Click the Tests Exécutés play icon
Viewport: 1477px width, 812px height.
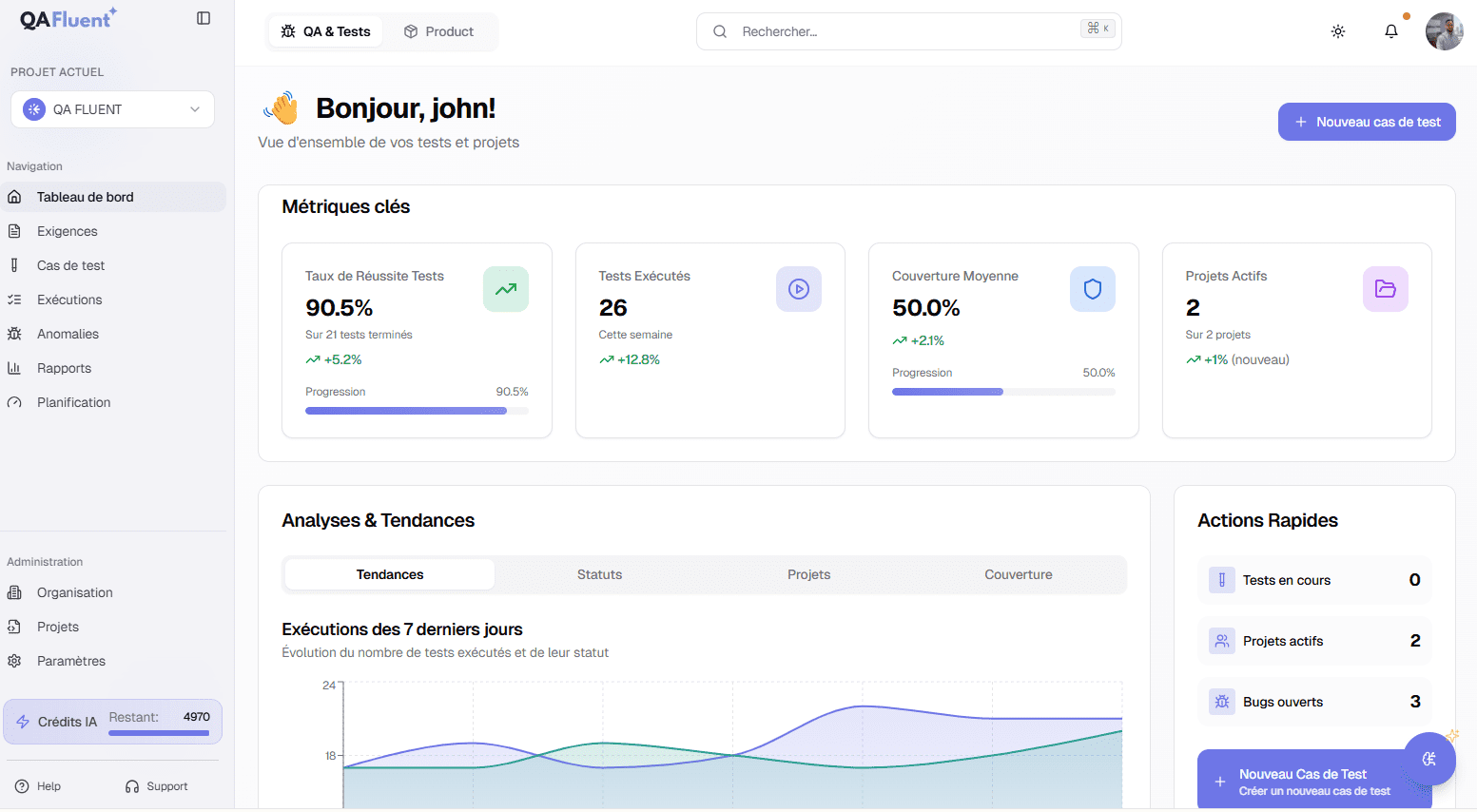click(x=798, y=289)
